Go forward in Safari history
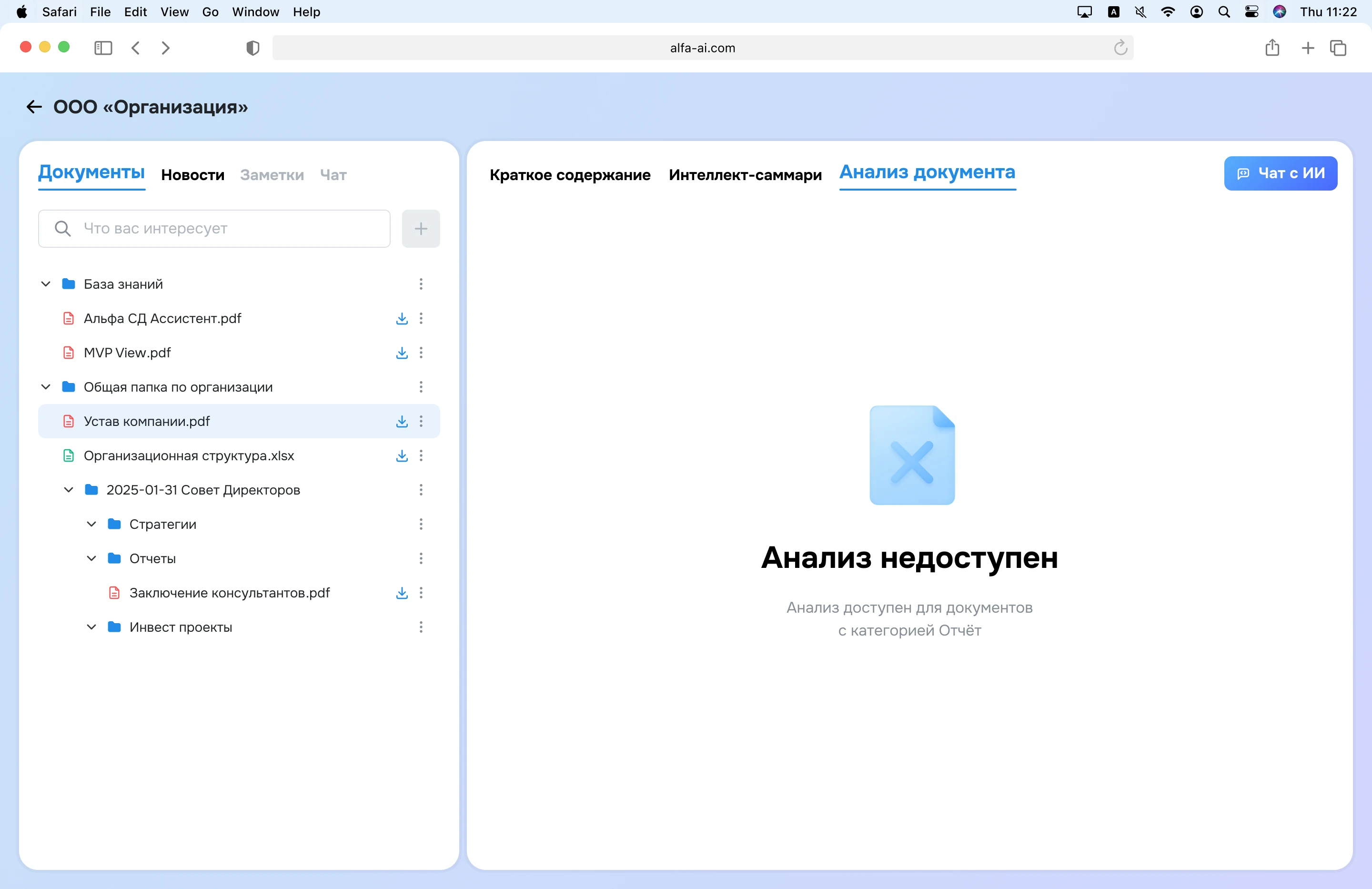 (165, 48)
